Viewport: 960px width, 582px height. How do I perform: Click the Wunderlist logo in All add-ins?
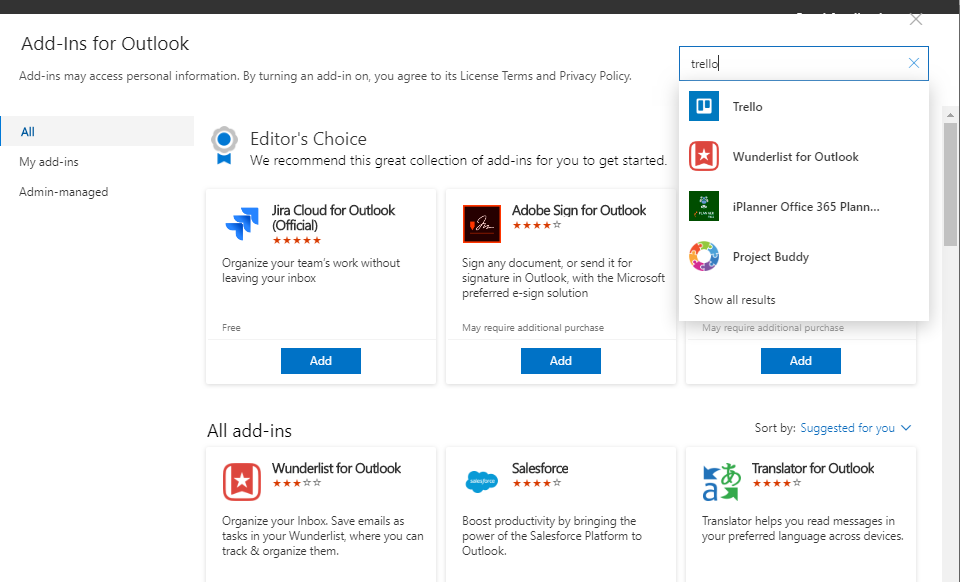click(x=242, y=482)
